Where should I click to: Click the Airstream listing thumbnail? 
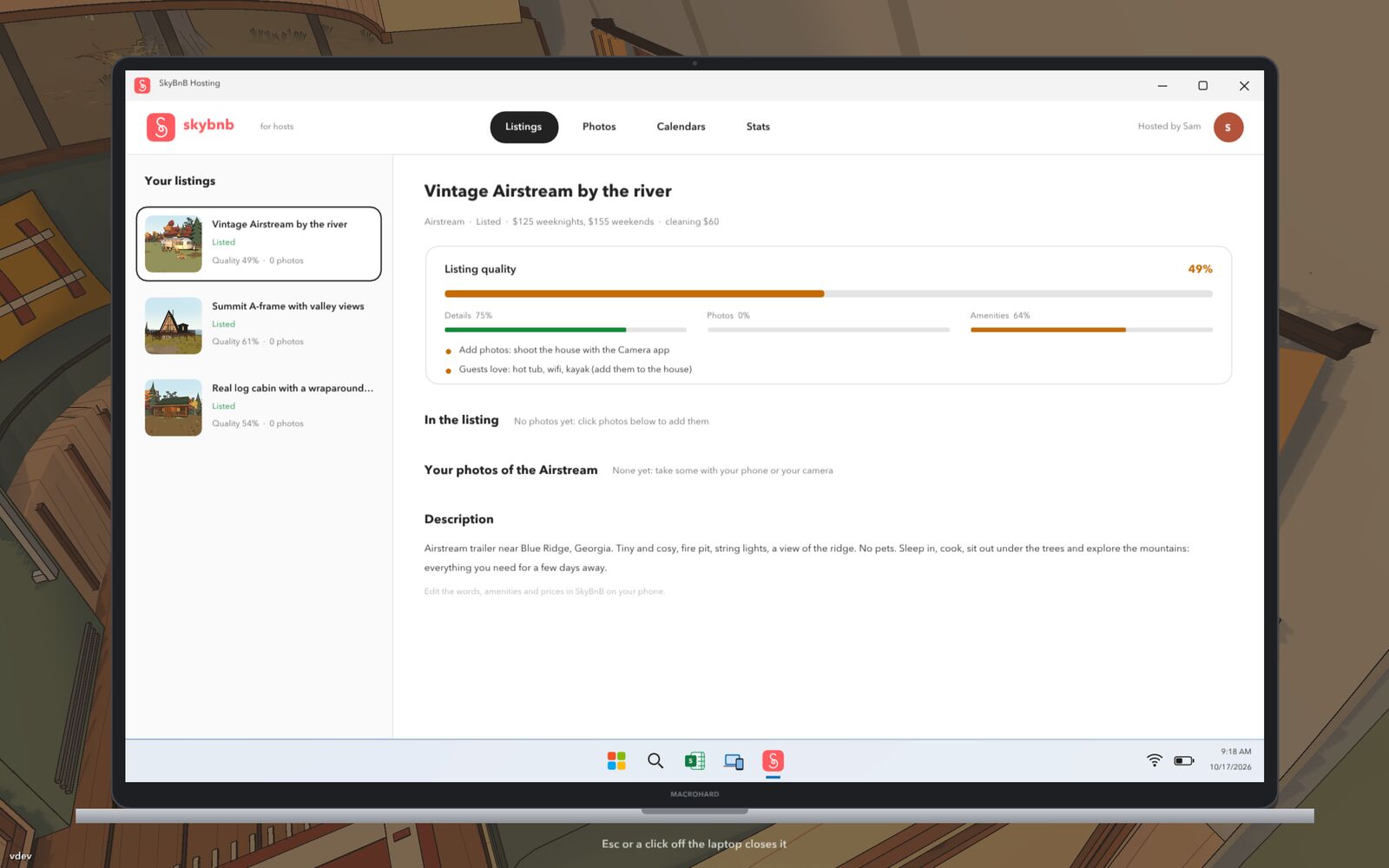coord(174,244)
